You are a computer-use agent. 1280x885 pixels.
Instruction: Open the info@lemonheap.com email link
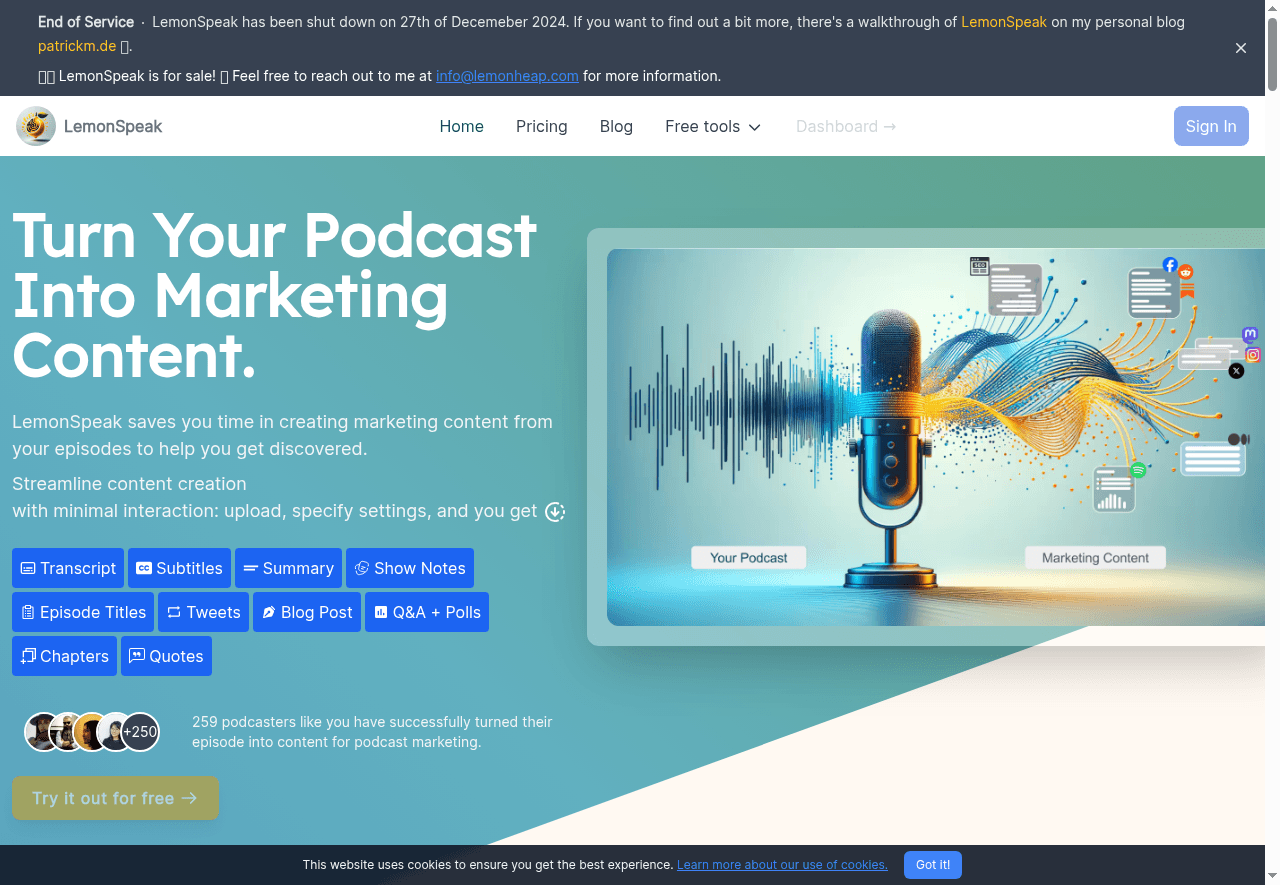click(x=507, y=76)
